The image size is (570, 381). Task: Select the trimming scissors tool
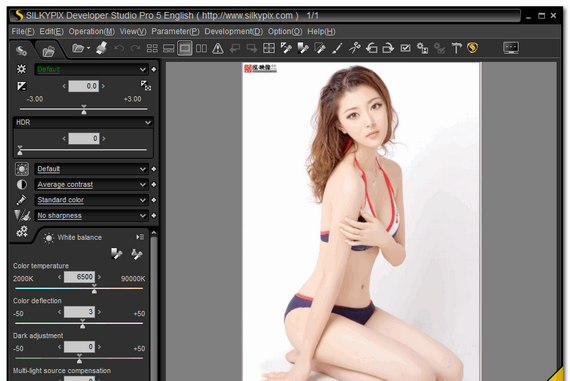coord(354,48)
